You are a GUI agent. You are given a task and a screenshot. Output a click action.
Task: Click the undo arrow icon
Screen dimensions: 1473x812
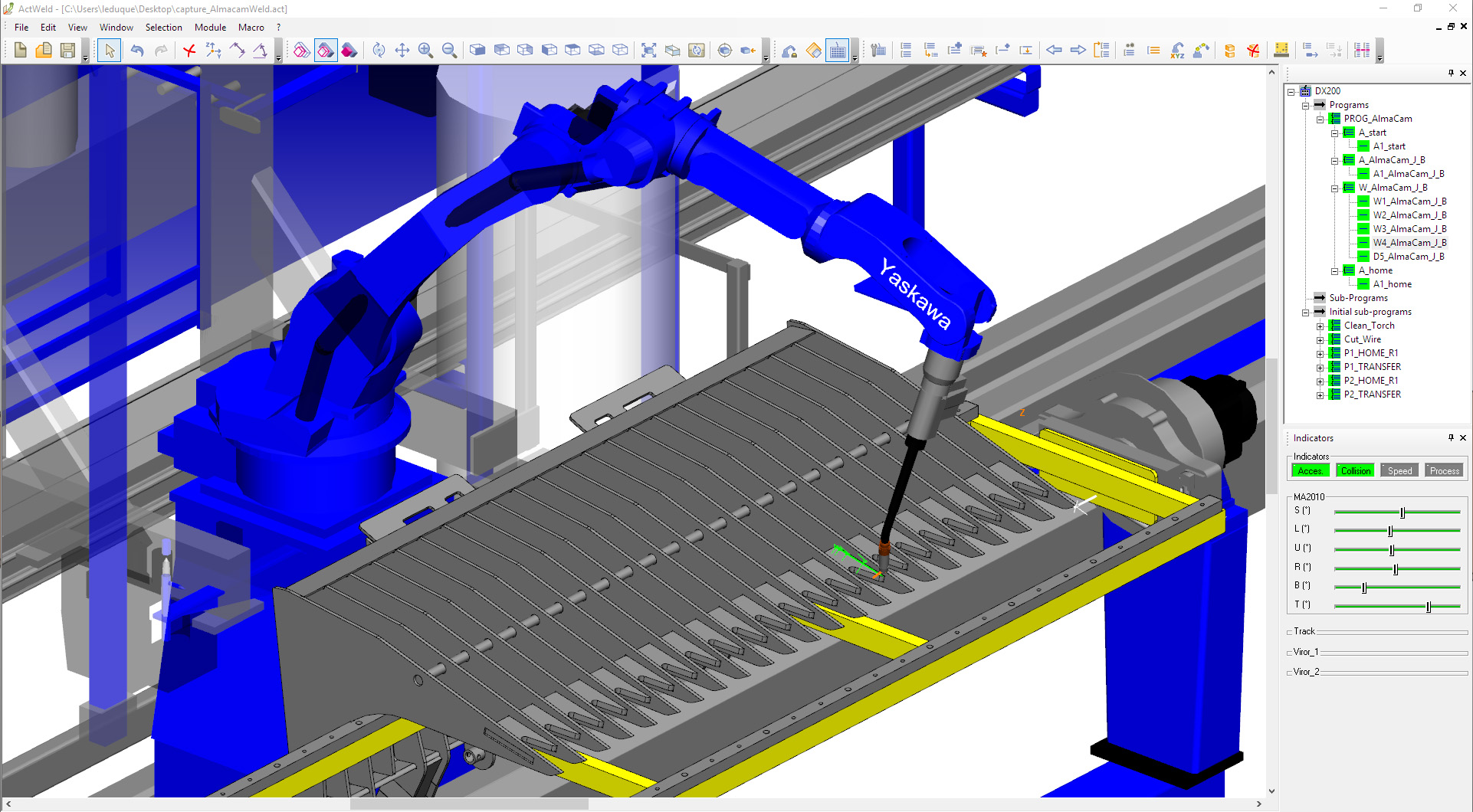click(137, 51)
